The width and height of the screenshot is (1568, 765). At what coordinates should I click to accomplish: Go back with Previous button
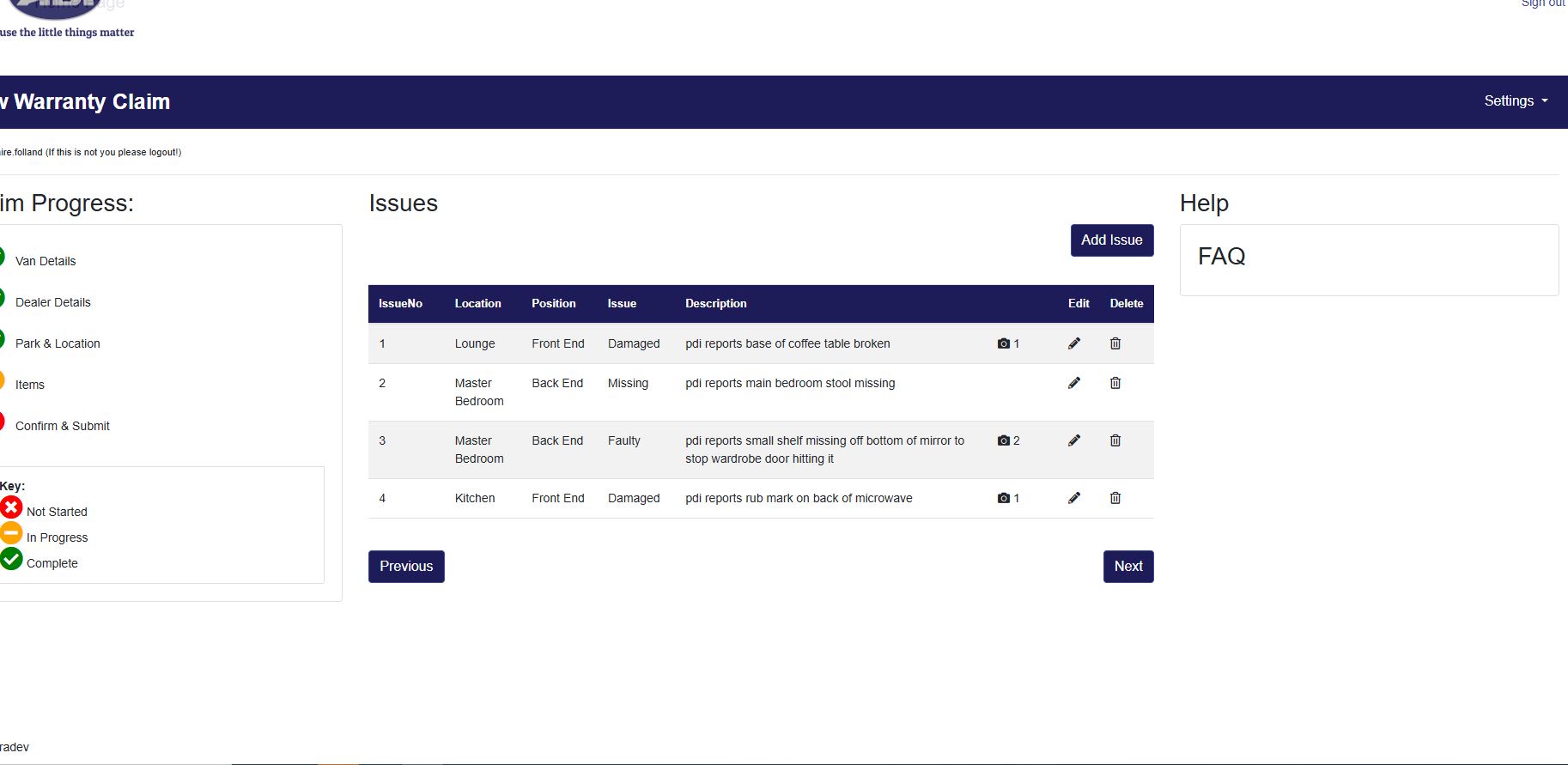pos(406,567)
